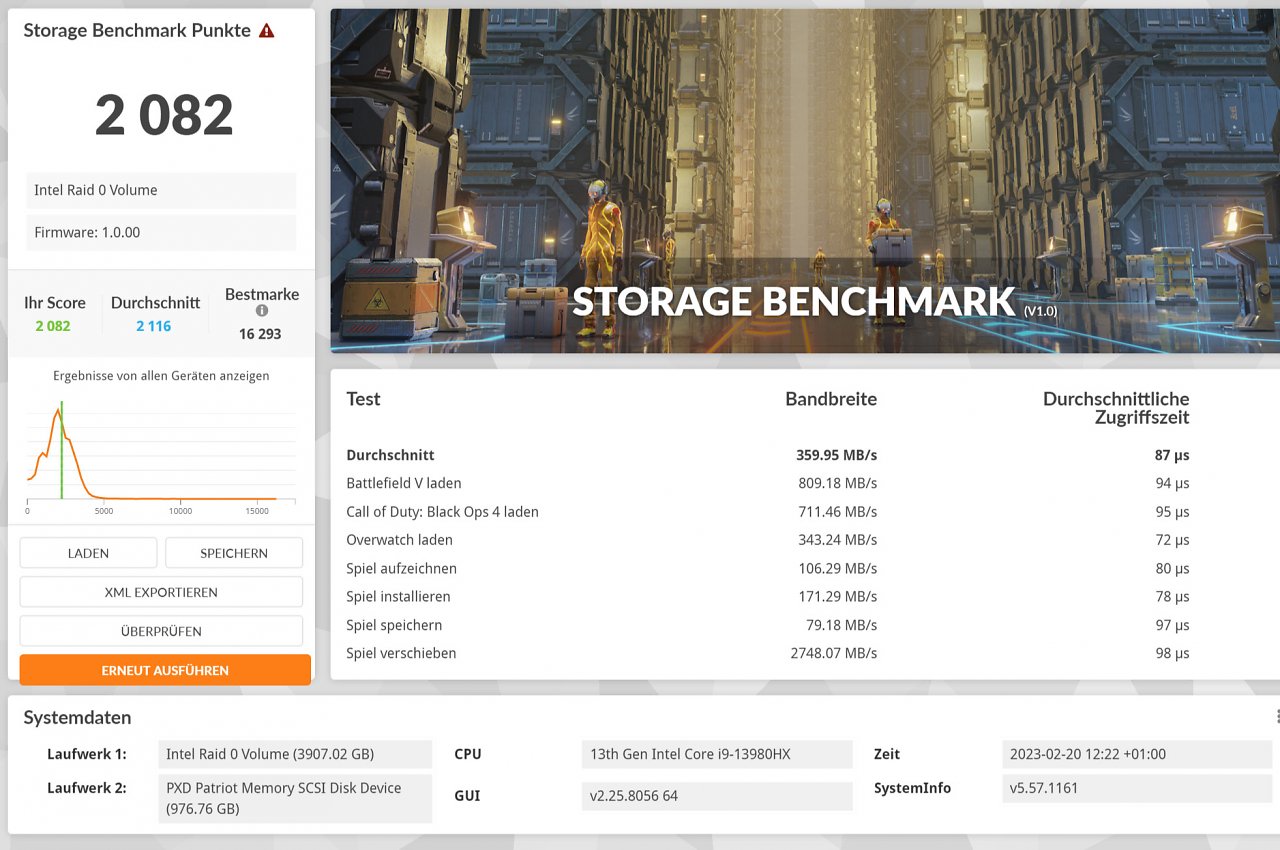Screen dimensions: 1280x850
Task: Open 'Ergebnisse von allen Geräten anzeigen' link
Action: (x=161, y=376)
